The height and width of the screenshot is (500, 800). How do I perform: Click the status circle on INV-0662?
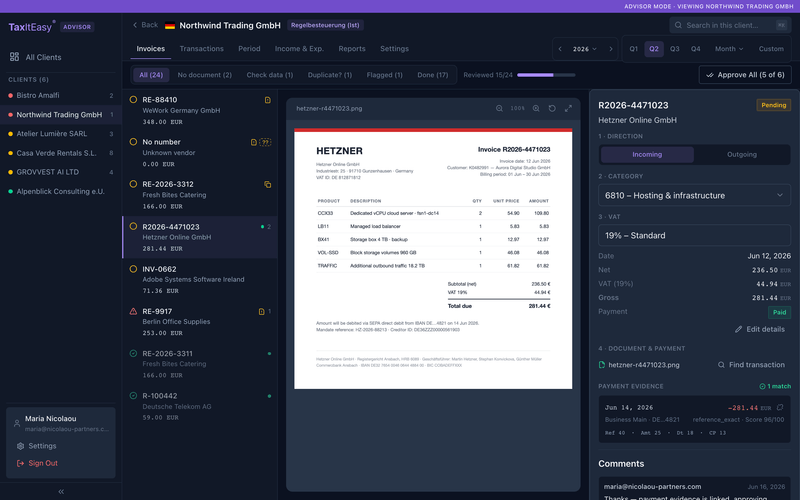(x=133, y=269)
